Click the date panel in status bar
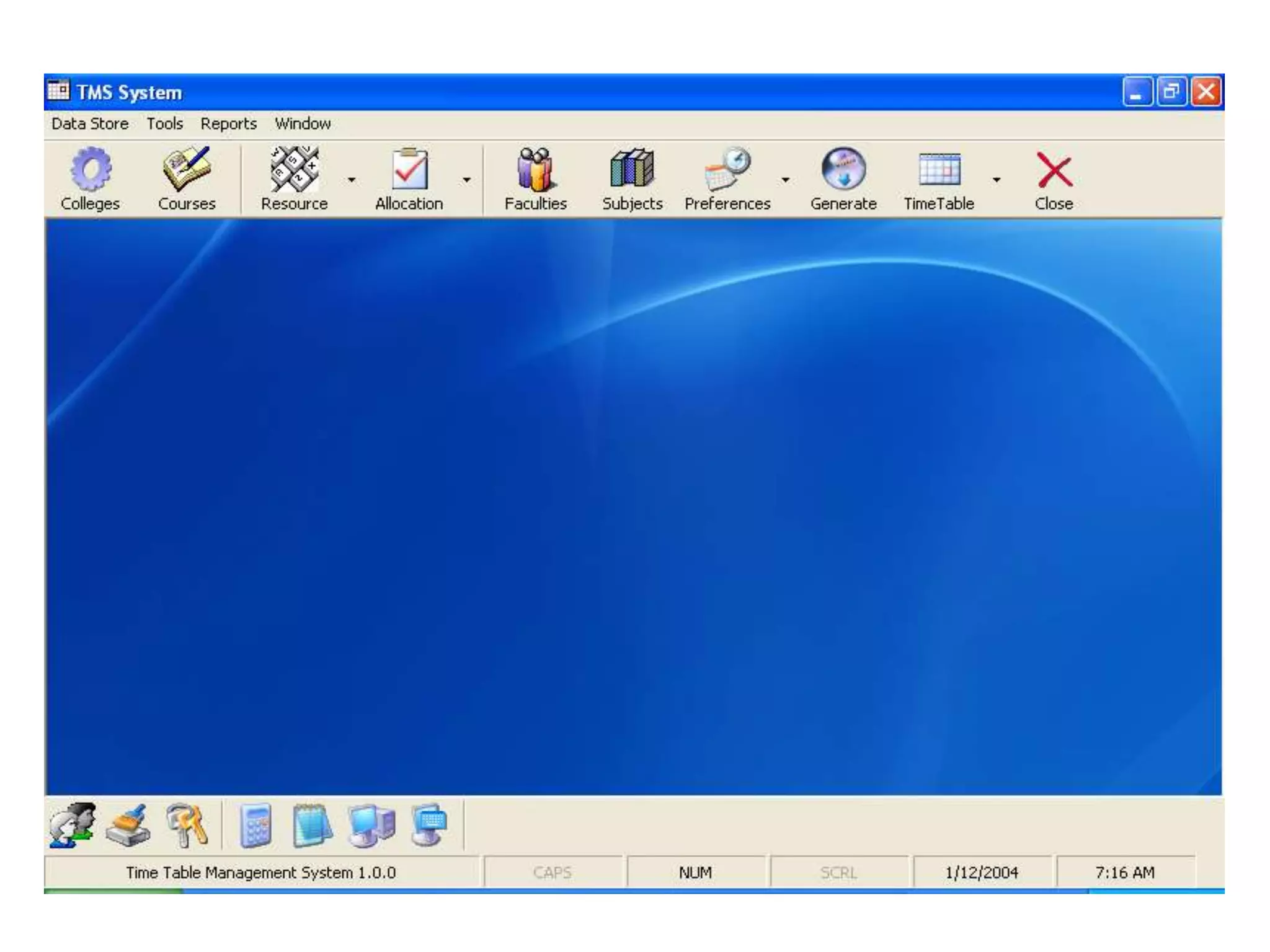Viewport: 1270px width, 952px height. [981, 873]
